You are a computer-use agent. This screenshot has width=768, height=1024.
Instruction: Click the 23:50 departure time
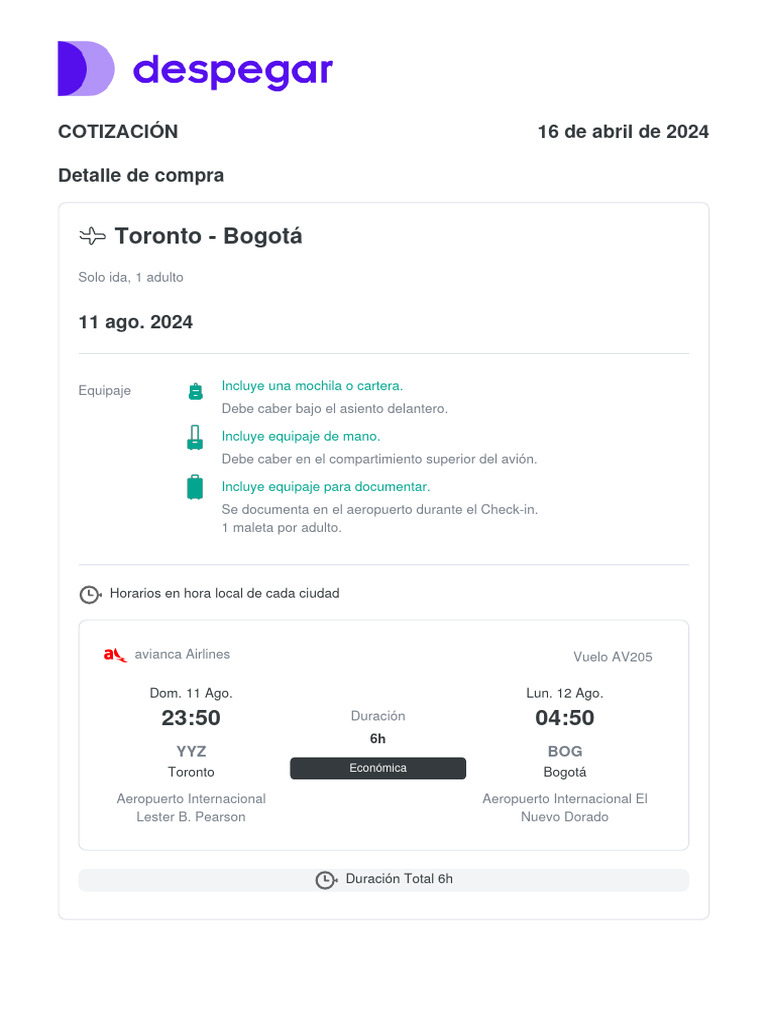click(x=191, y=718)
